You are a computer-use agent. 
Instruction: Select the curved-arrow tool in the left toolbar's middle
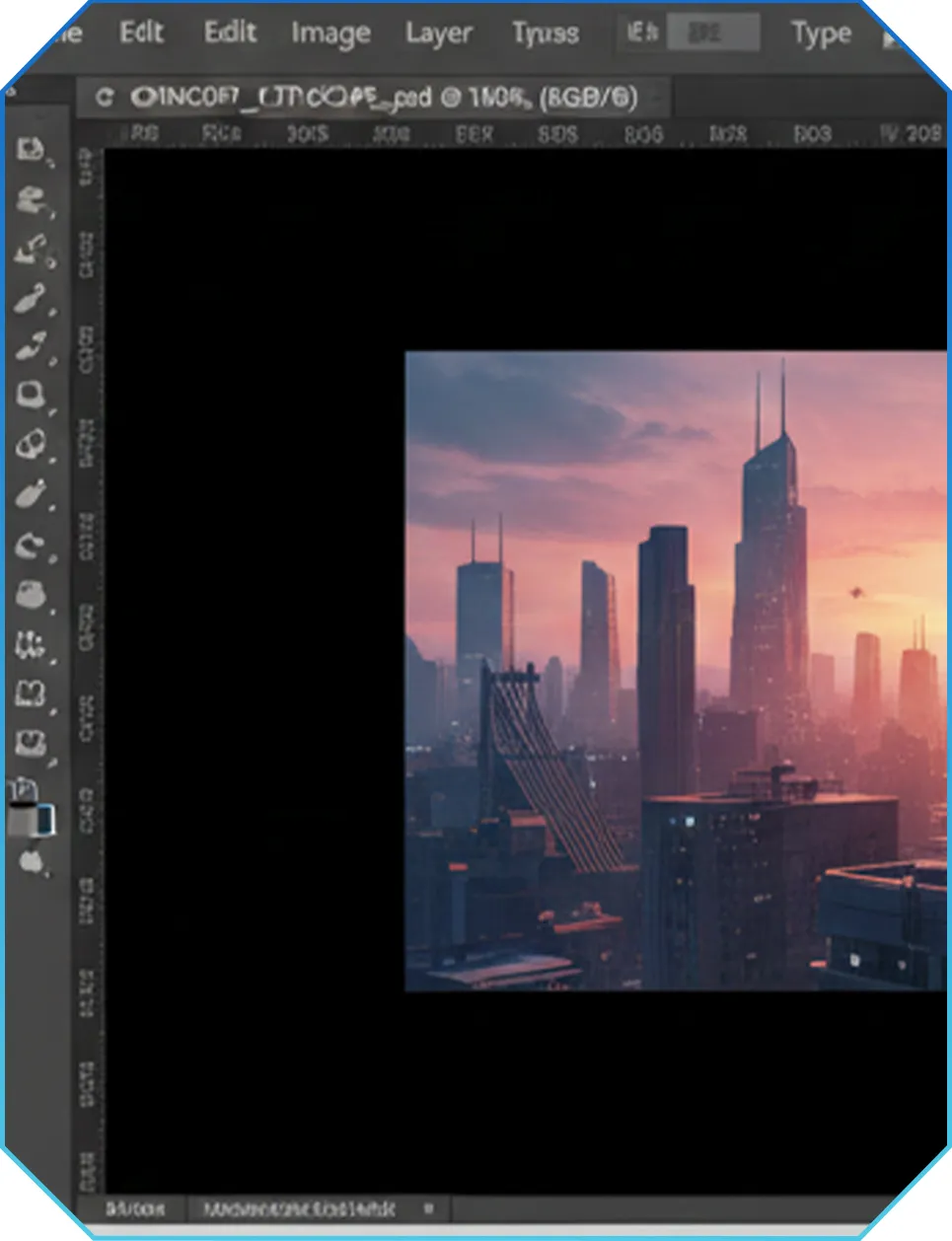point(31,545)
